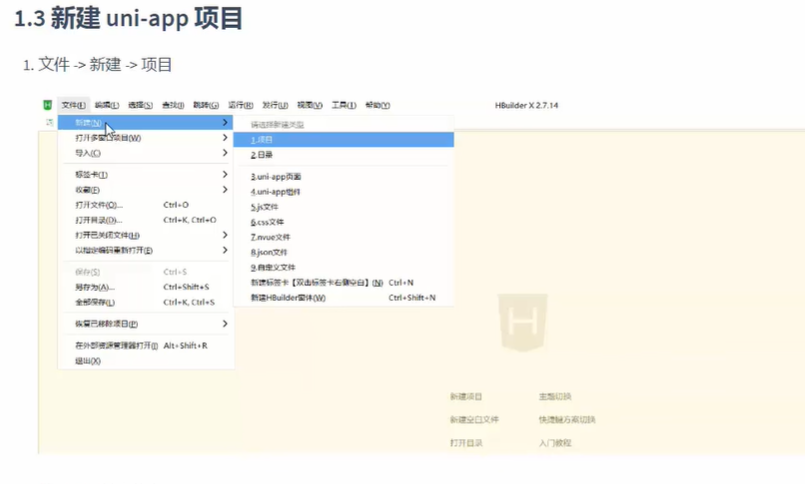Click the HBuilder X 2.7.14 title text

click(x=526, y=105)
